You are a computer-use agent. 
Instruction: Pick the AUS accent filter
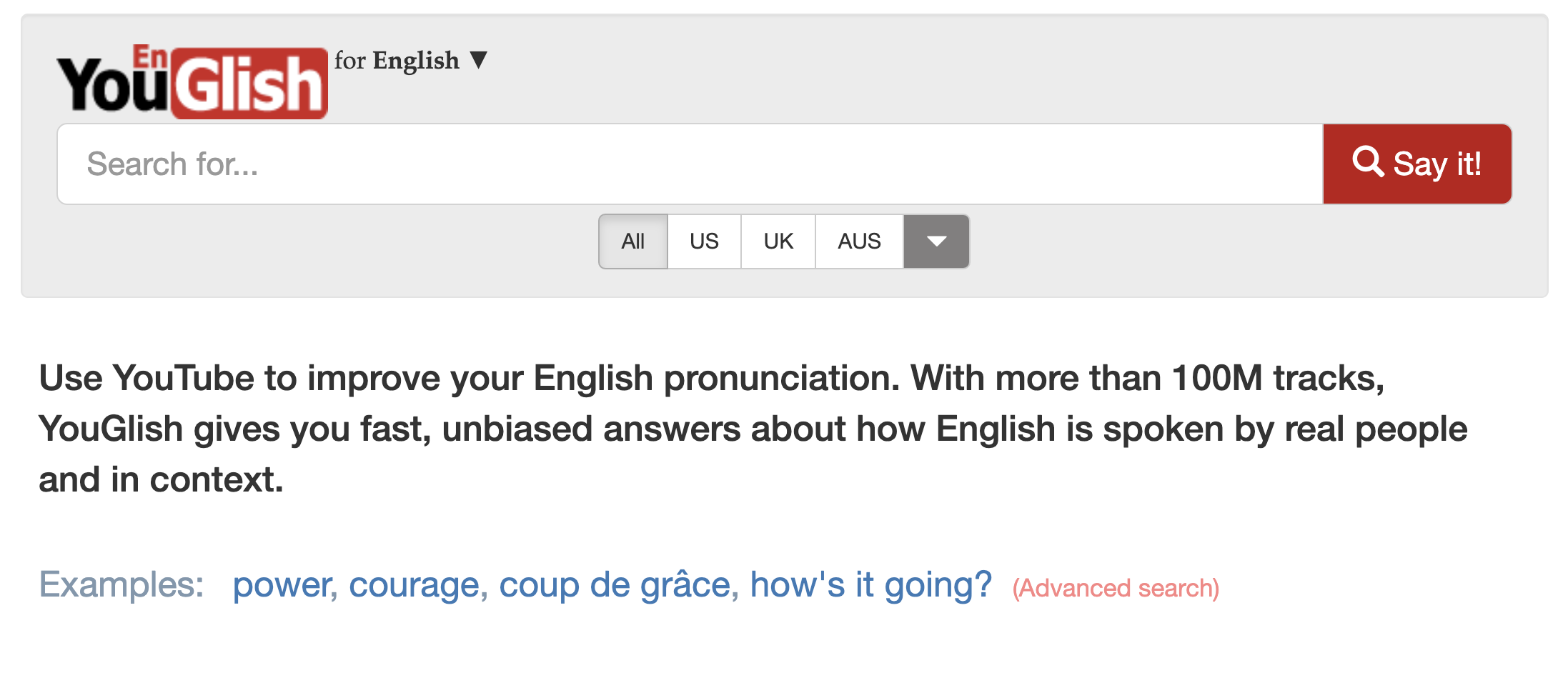[x=859, y=241]
